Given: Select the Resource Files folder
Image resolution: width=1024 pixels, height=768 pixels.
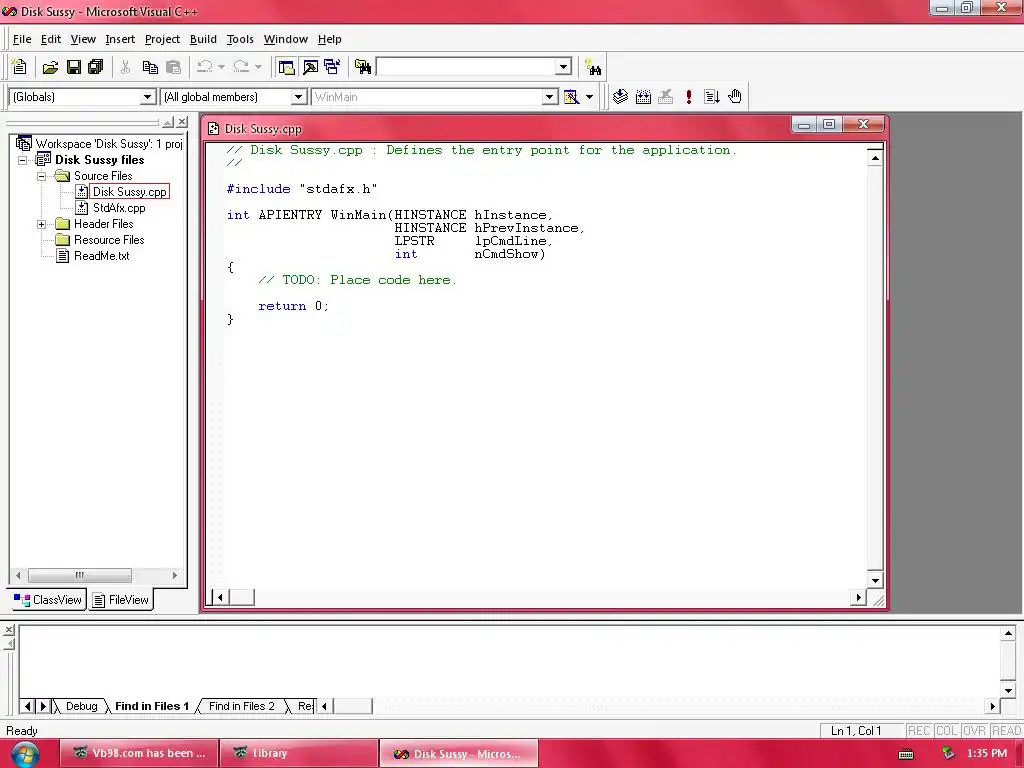Looking at the screenshot, I should click(108, 240).
